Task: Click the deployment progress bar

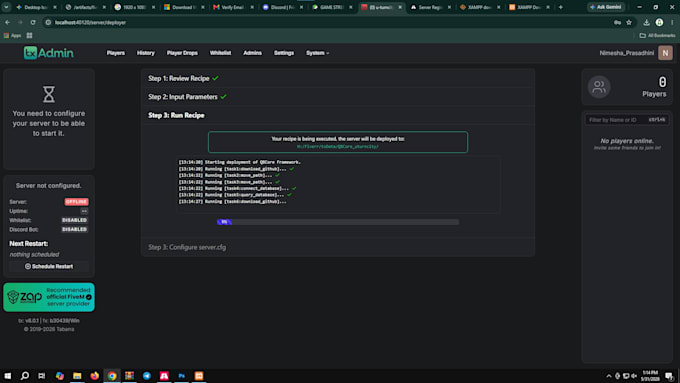Action: click(x=338, y=222)
